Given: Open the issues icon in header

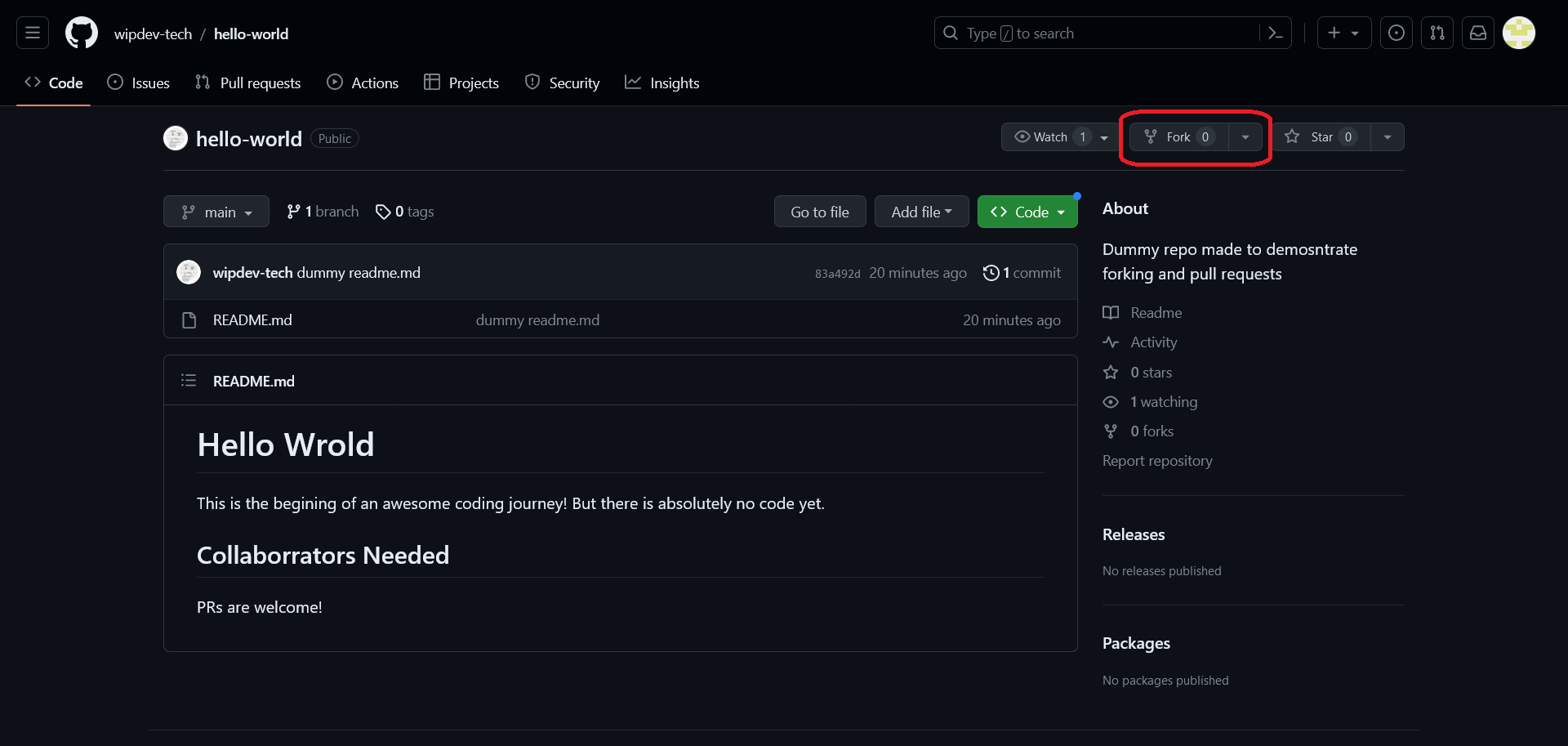Looking at the screenshot, I should (1396, 33).
